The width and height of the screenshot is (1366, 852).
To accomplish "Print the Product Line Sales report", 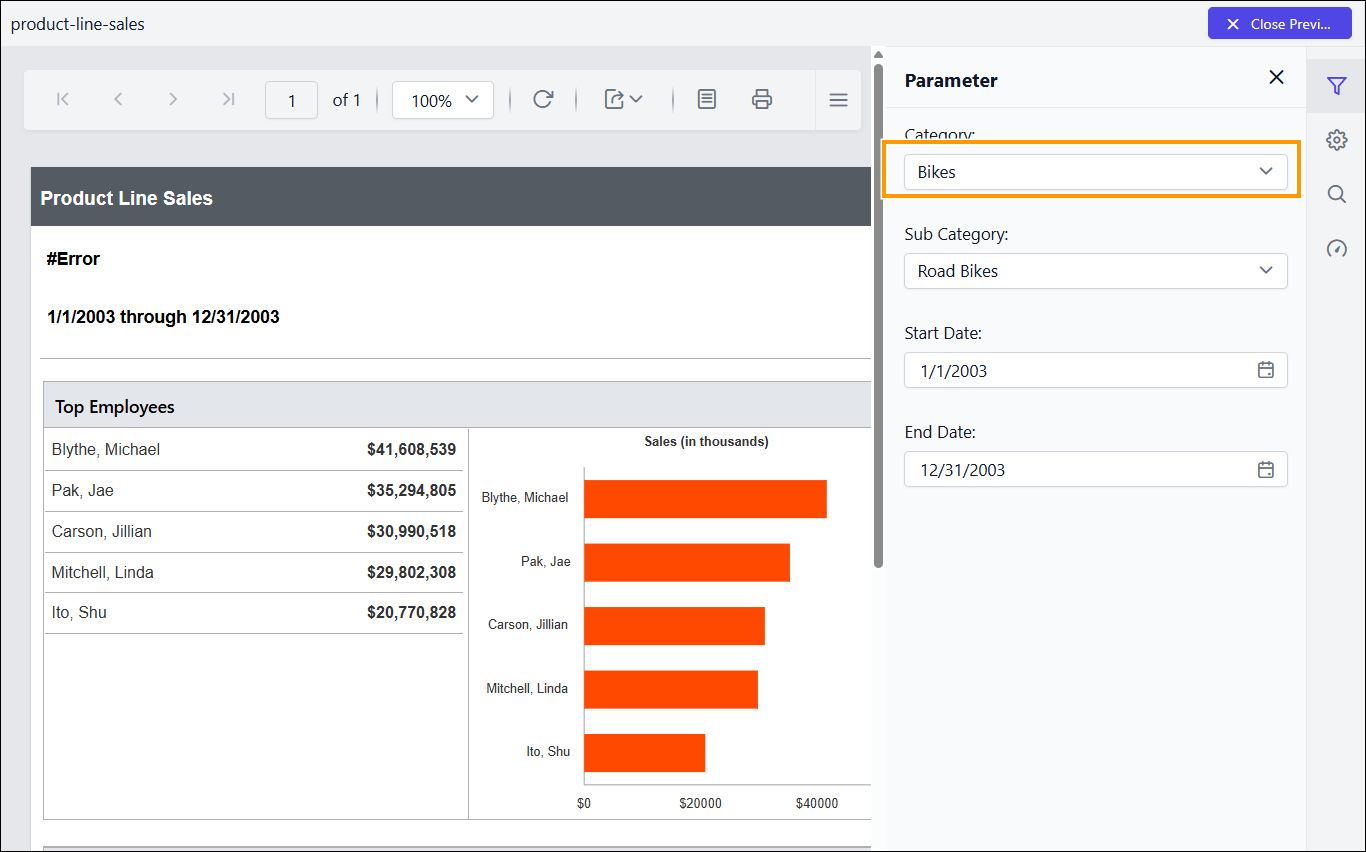I will coord(762,99).
